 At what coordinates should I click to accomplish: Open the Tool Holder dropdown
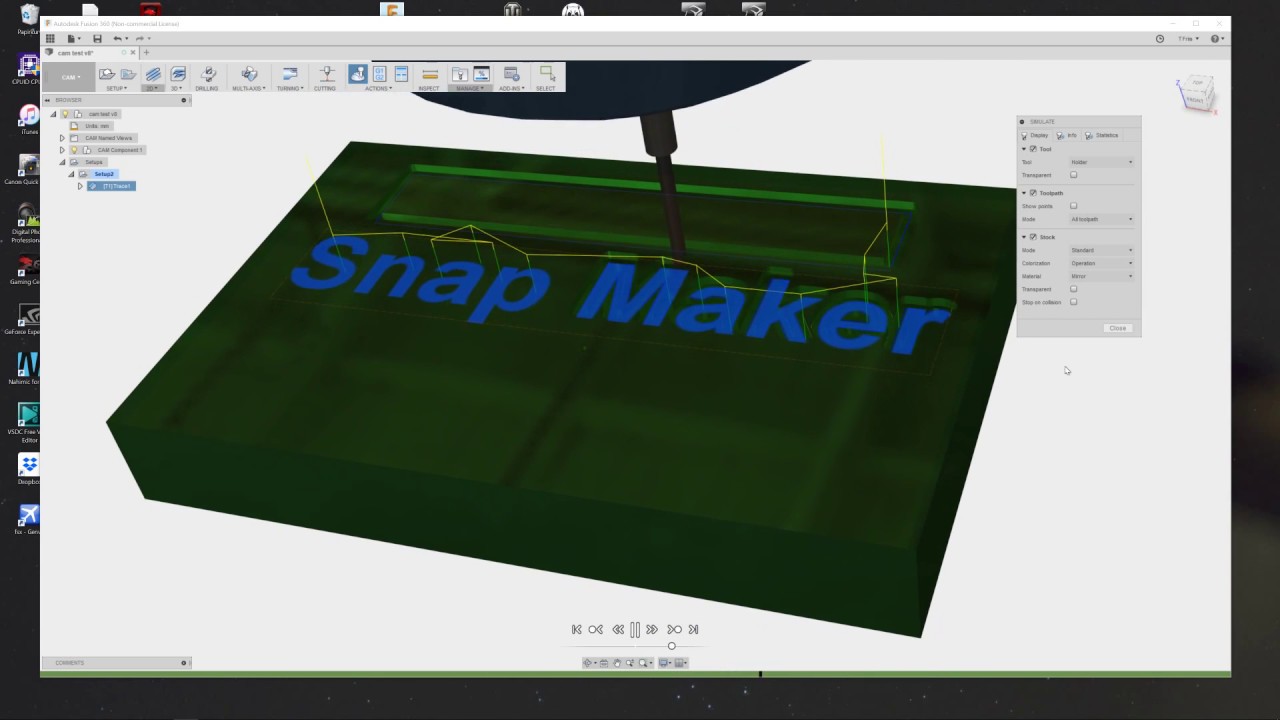(x=1102, y=162)
